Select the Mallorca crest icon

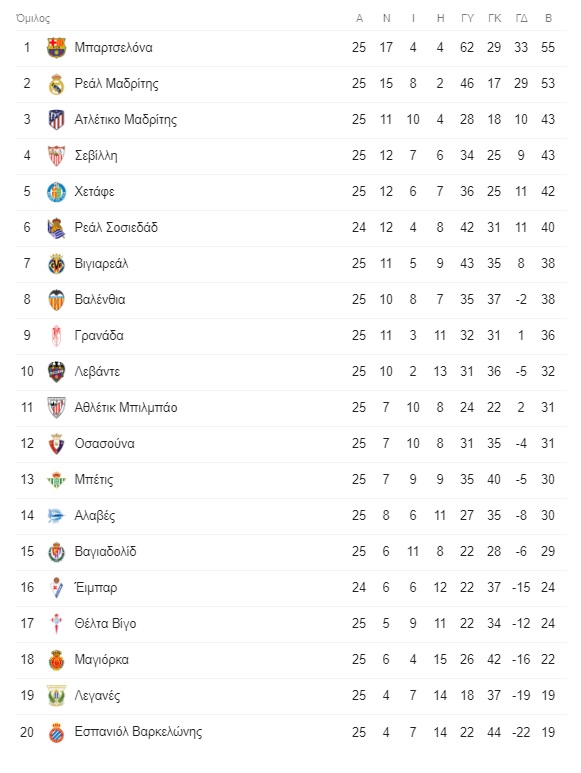click(56, 660)
